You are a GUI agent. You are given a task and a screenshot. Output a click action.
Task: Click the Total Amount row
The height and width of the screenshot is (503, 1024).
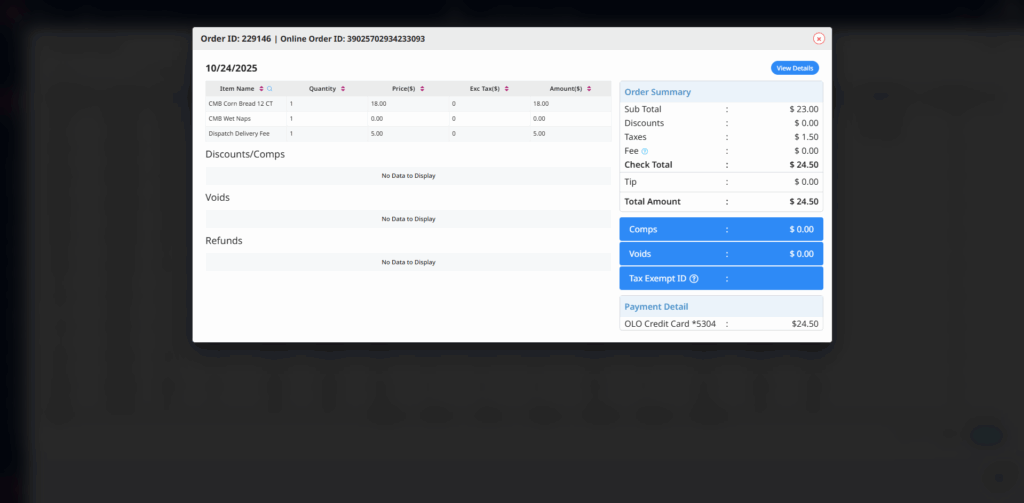[x=721, y=201]
